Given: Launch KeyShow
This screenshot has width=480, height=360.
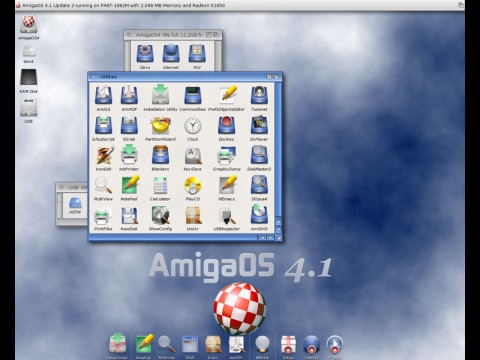Looking at the screenshot, I should 193,156.
